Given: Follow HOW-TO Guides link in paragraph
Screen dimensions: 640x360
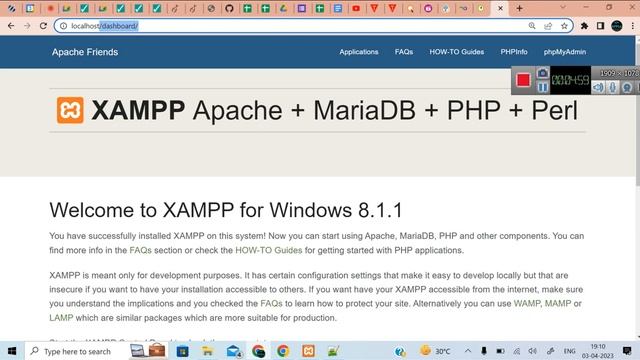Looking at the screenshot, I should (x=269, y=250).
